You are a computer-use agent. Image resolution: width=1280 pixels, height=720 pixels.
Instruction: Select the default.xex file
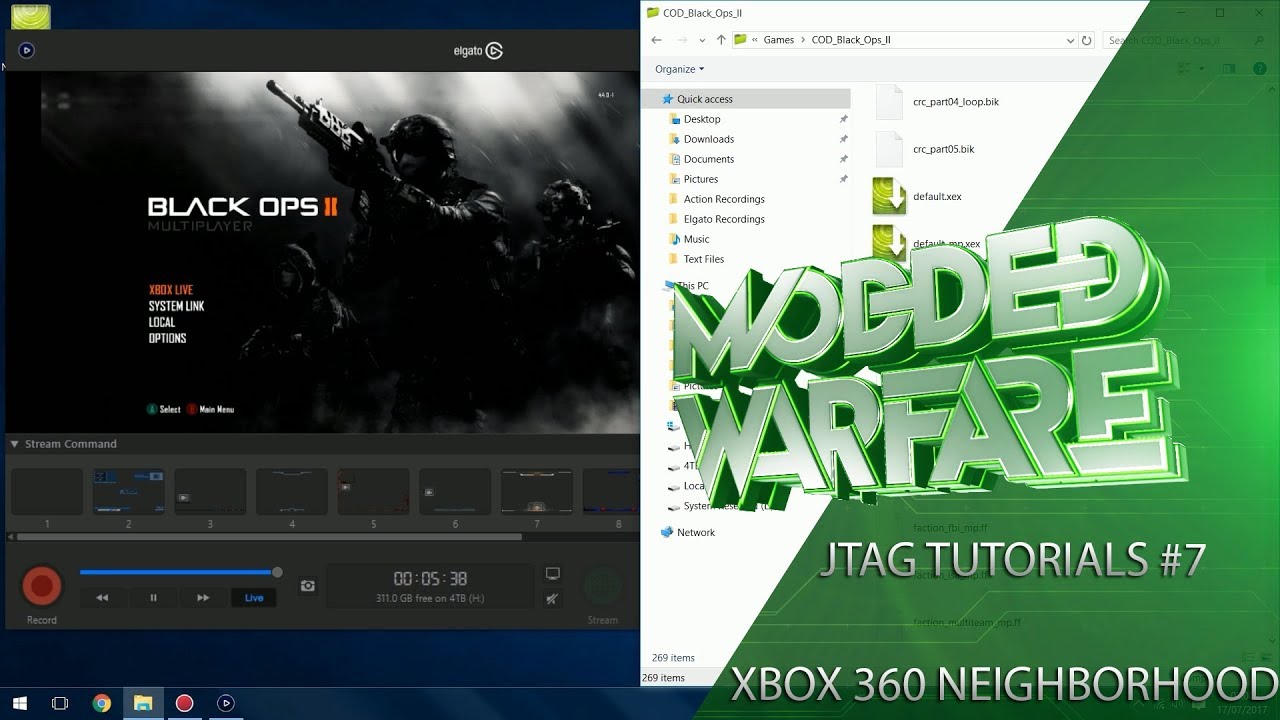[x=937, y=196]
